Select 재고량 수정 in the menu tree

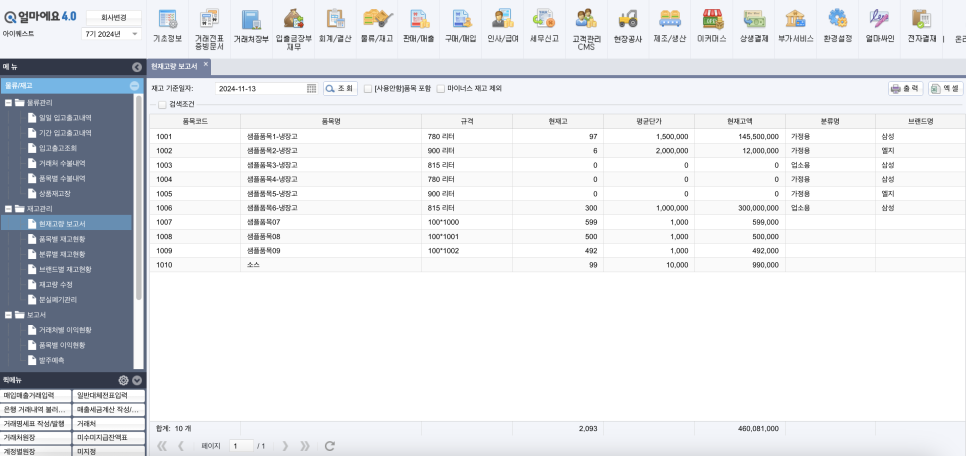[55, 285]
